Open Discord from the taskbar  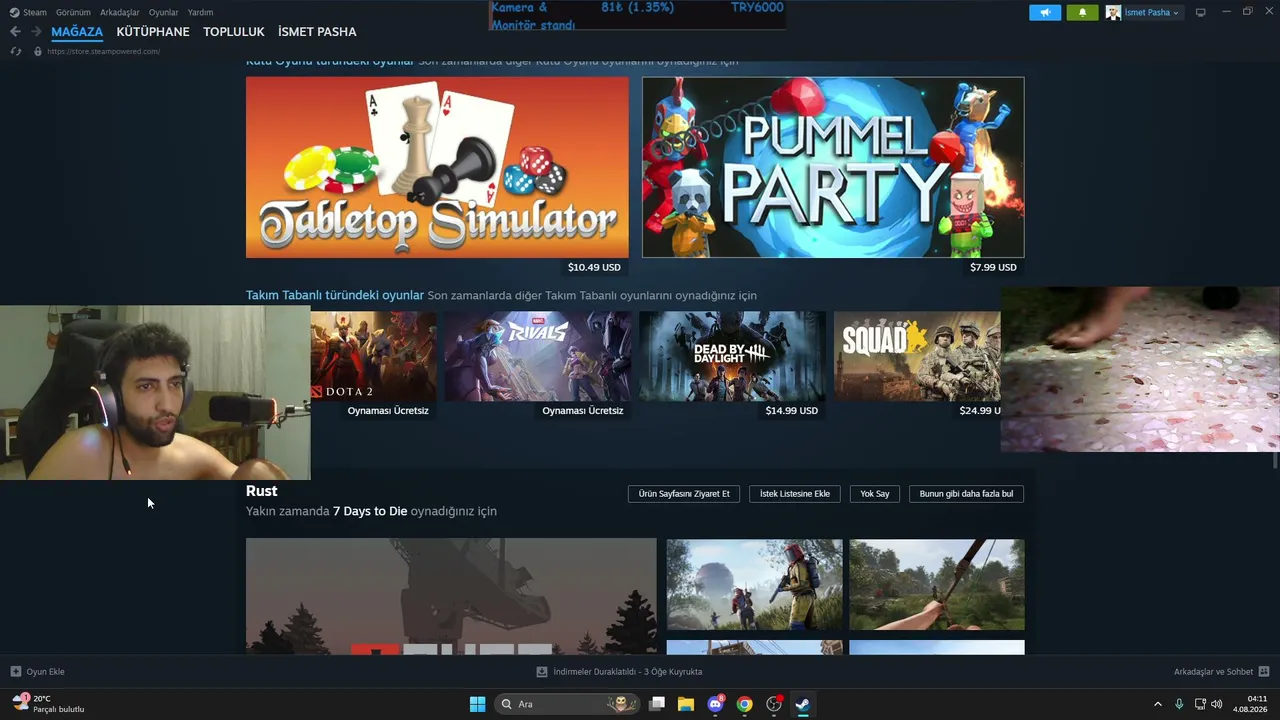coord(715,704)
